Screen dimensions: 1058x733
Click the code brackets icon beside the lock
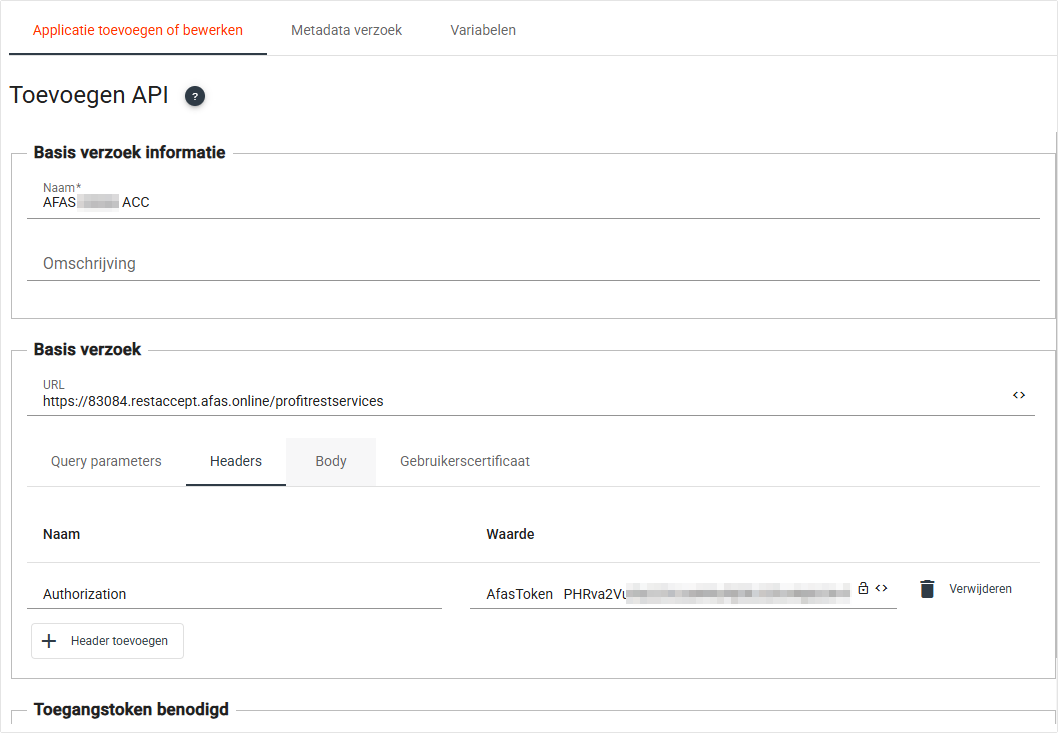pyautogui.click(x=881, y=588)
